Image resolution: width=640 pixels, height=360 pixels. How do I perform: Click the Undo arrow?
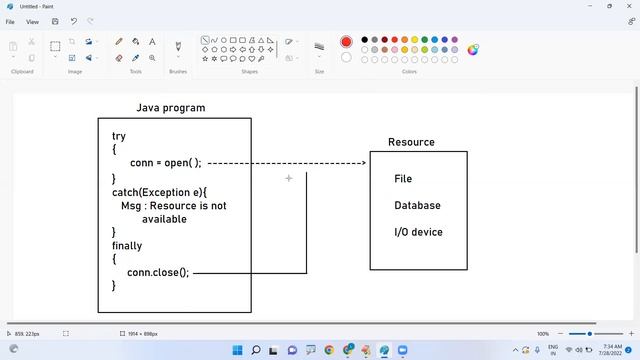[x=73, y=21]
